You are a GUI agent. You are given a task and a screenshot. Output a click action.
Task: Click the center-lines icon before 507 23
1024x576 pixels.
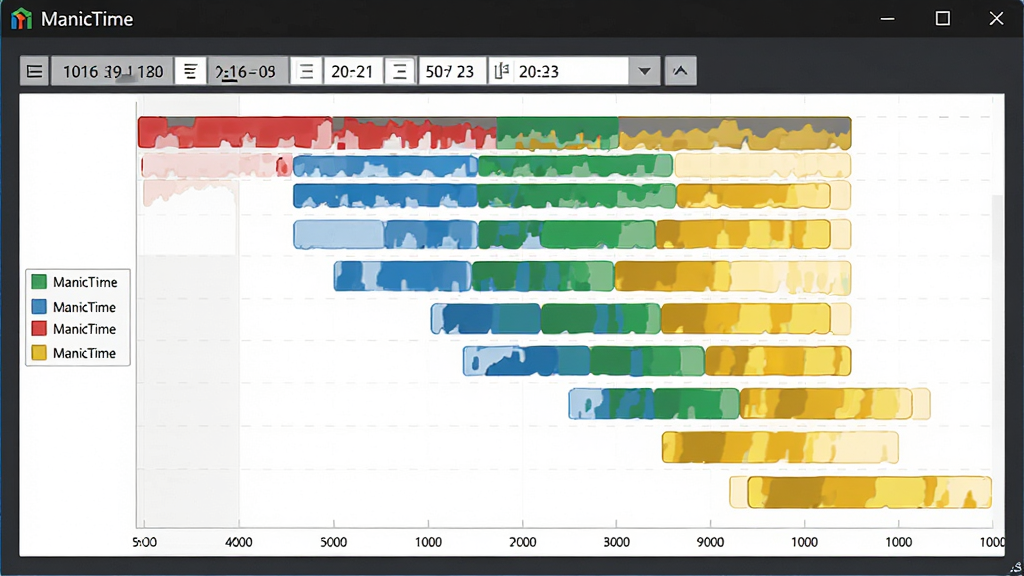(400, 71)
